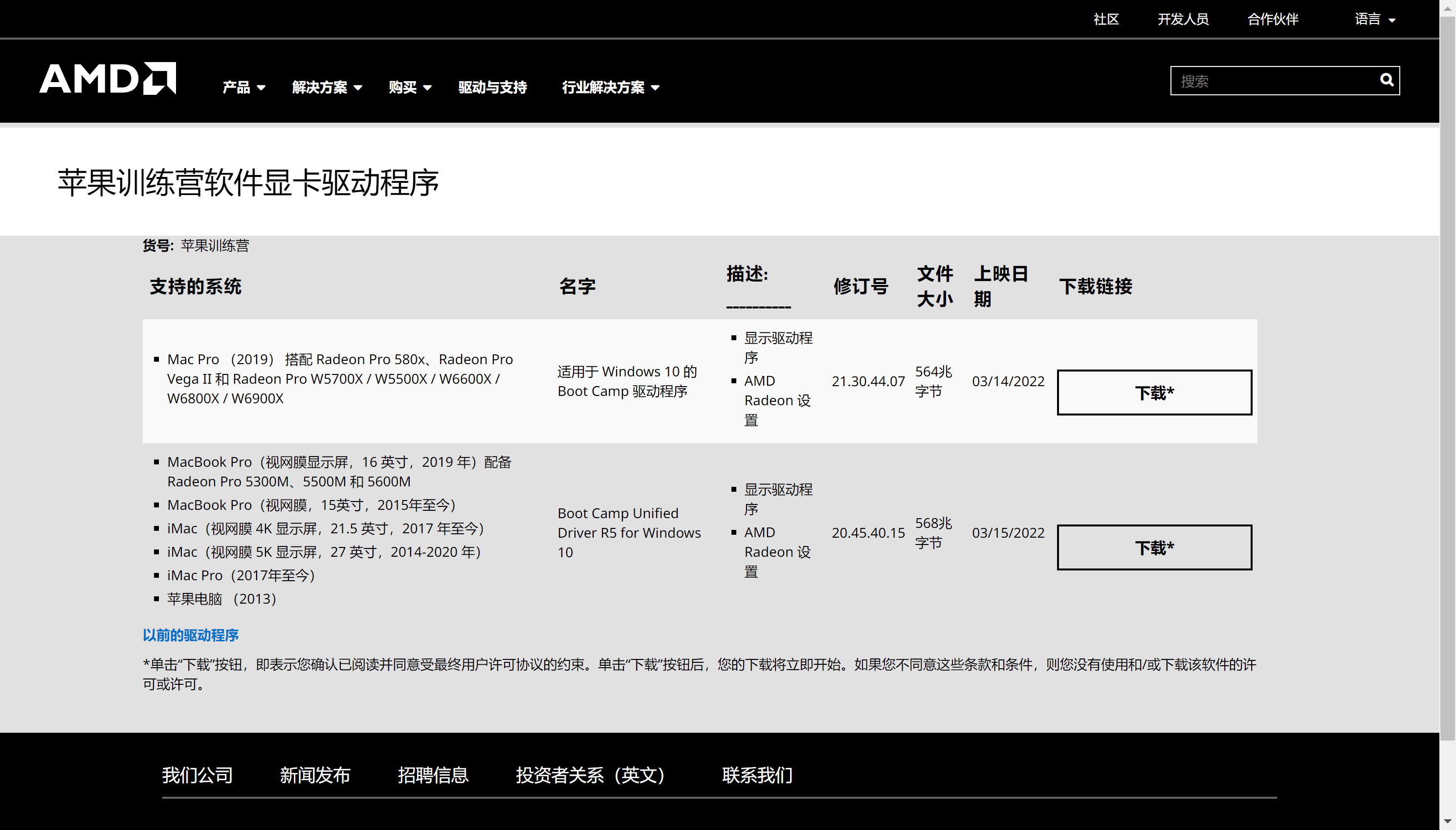
Task: Click the search magnifier icon
Action: [x=1386, y=80]
